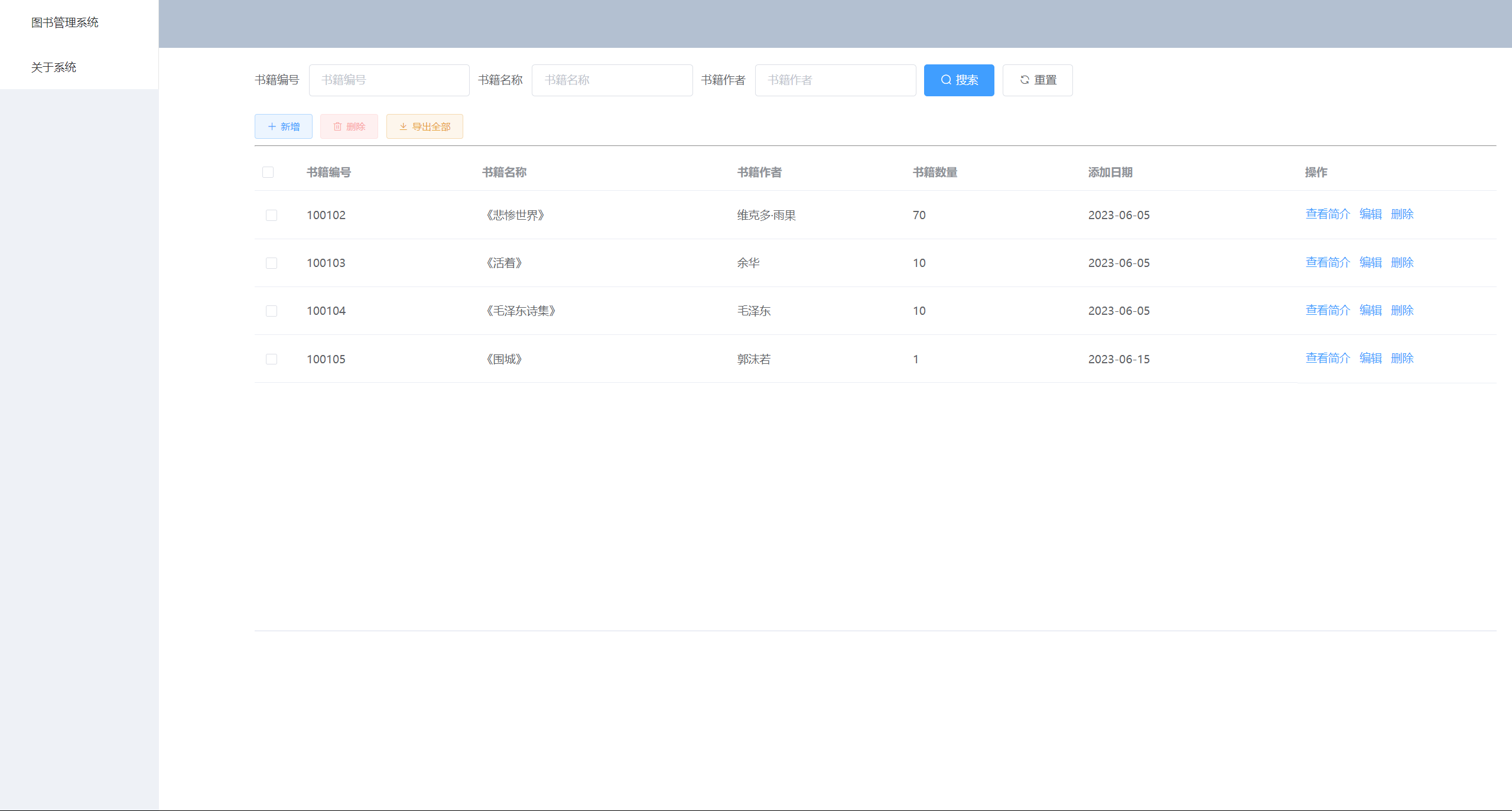1512x811 pixels.
Task: Click the 新增 add button
Action: pos(283,126)
